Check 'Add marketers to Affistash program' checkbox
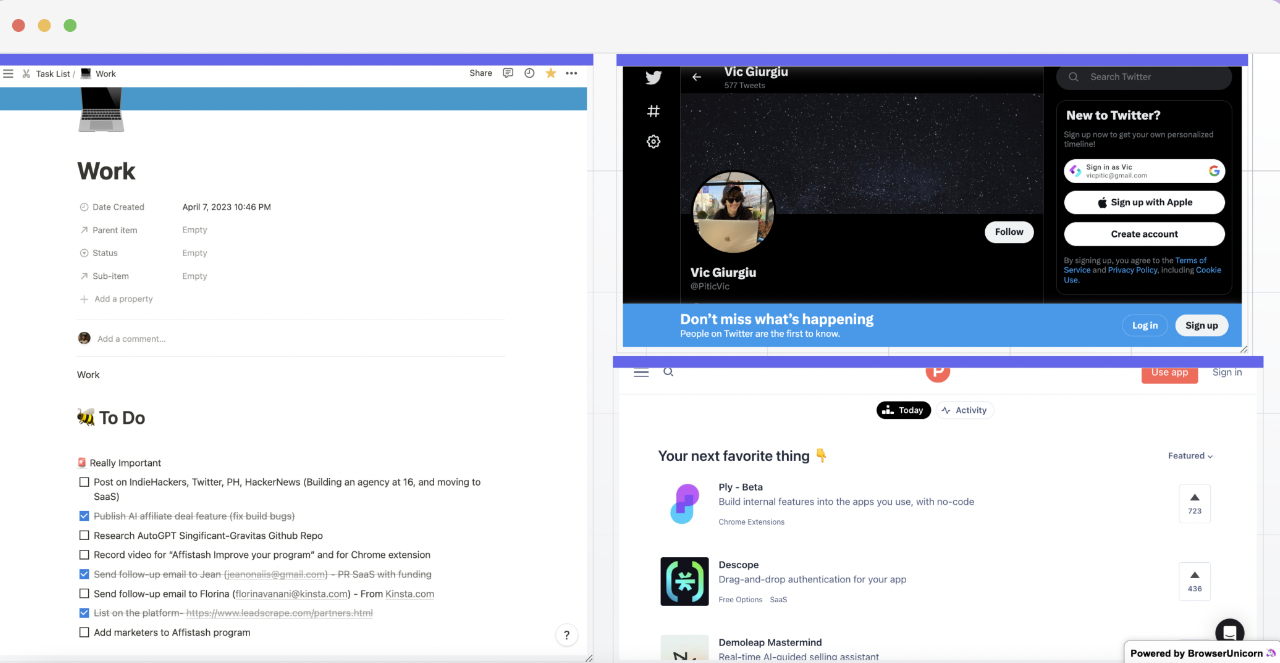This screenshot has width=1280, height=663. [x=84, y=632]
